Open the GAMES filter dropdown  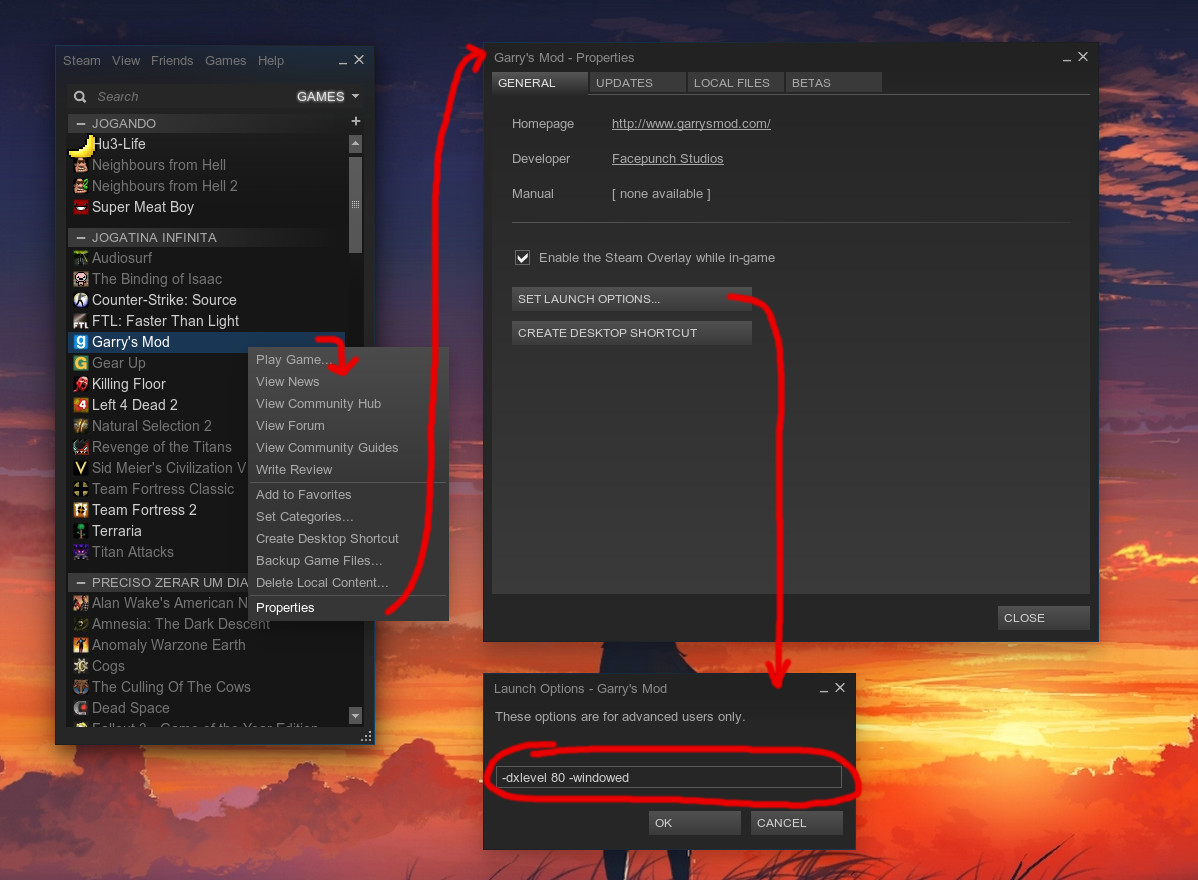point(328,96)
